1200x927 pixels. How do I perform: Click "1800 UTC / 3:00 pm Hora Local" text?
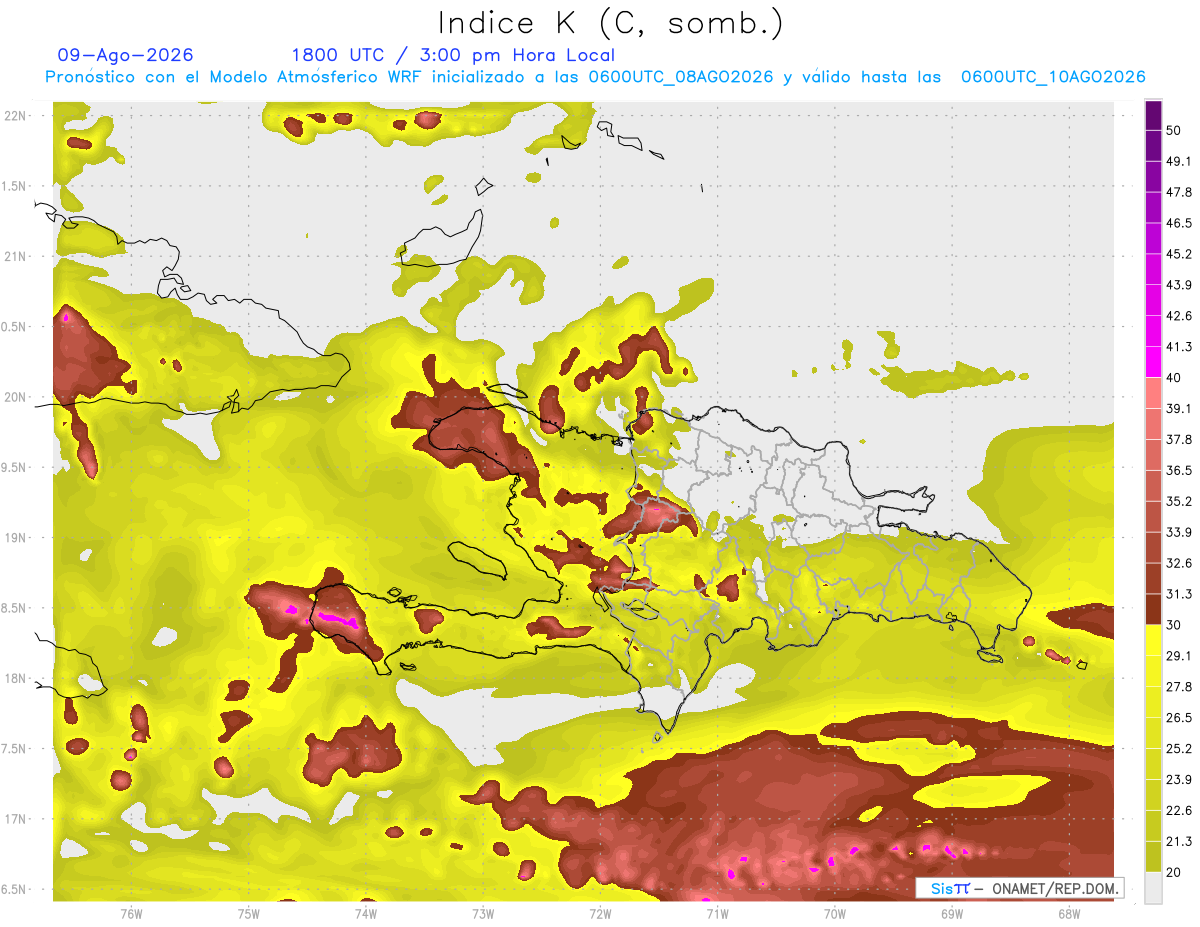click(453, 55)
